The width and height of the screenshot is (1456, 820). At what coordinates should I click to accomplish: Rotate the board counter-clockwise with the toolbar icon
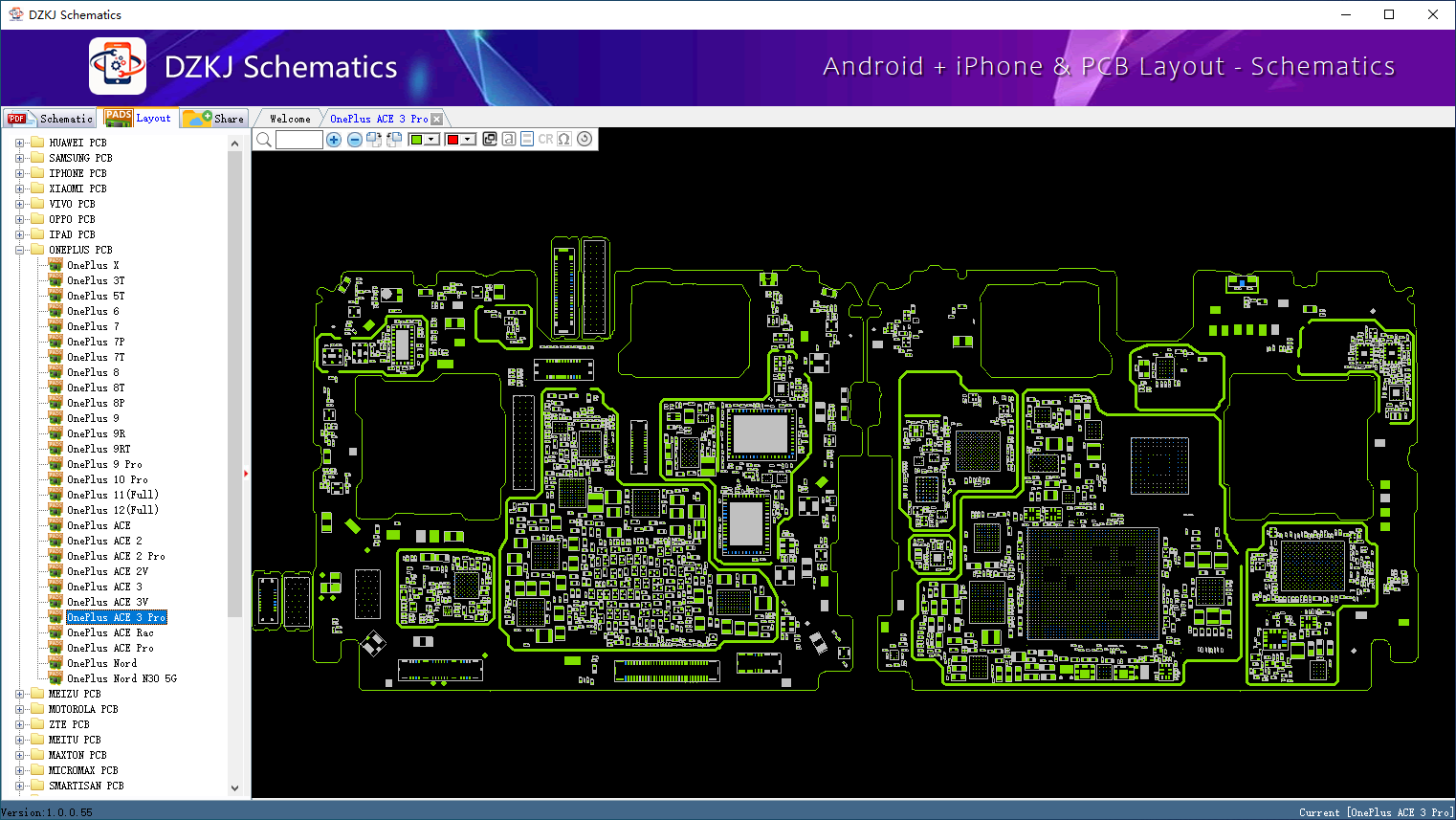[393, 140]
